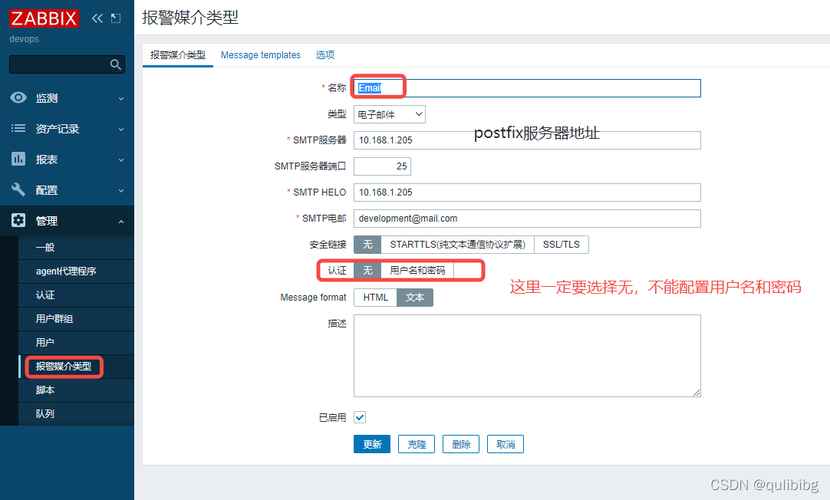This screenshot has width=830, height=500.
Task: Open 队列 menu item
Action: point(76,414)
